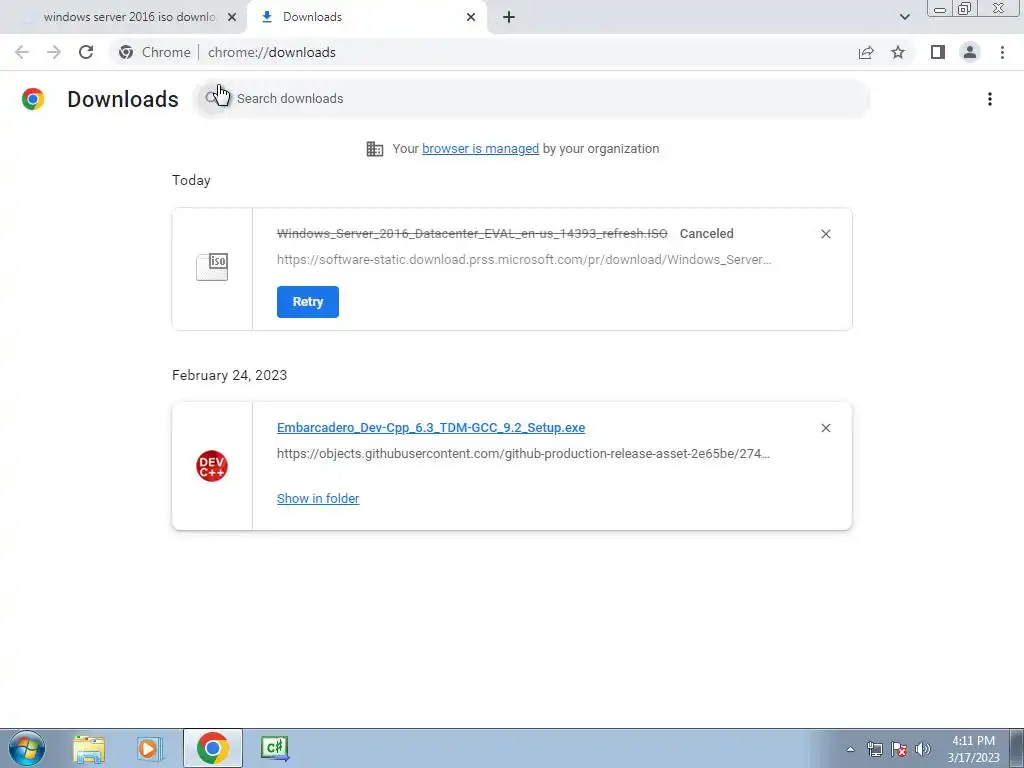
Task: Click the Chrome site info chip
Action: tap(155, 52)
